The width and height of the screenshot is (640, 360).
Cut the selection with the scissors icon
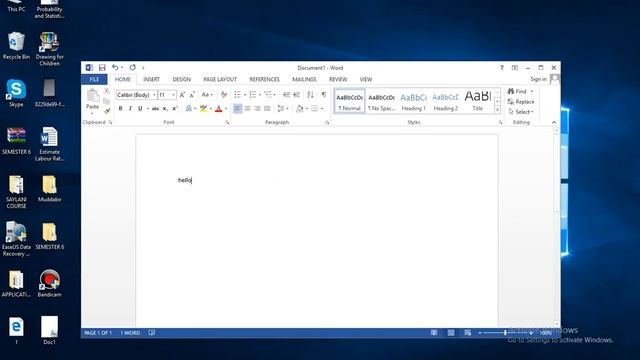click(x=107, y=91)
